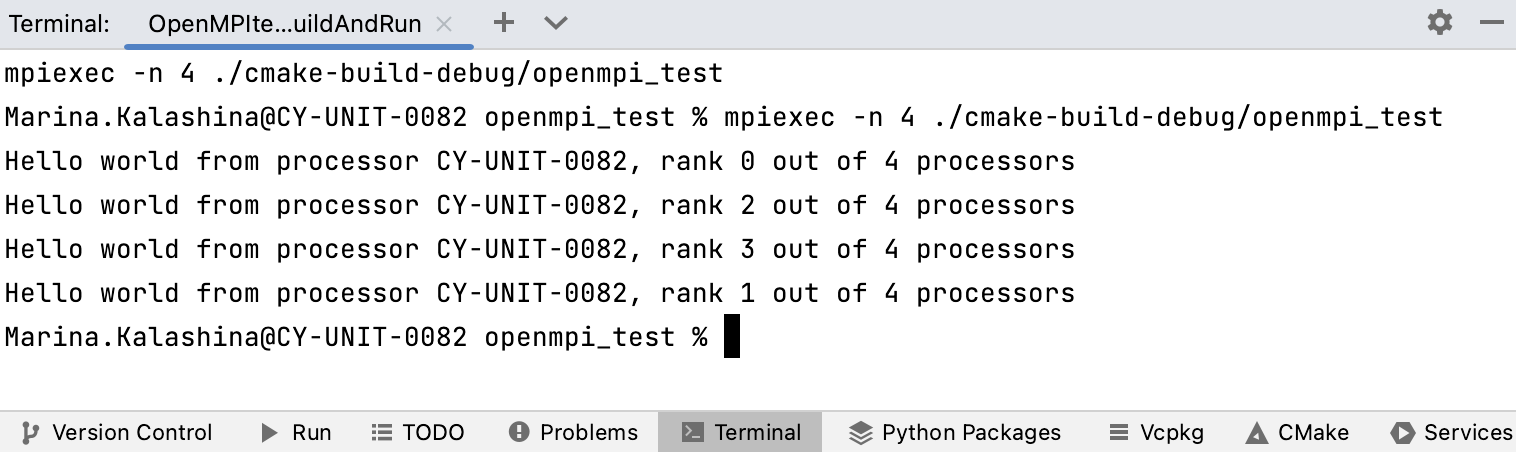Open terminal settings gear icon
1516x452 pixels.
(1439, 23)
